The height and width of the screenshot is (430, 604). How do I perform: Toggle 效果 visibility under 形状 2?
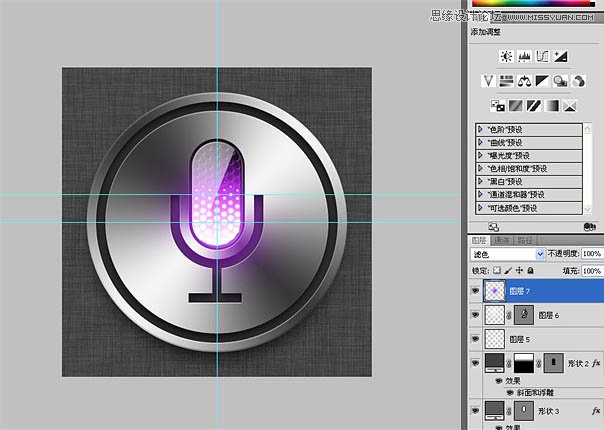498,381
